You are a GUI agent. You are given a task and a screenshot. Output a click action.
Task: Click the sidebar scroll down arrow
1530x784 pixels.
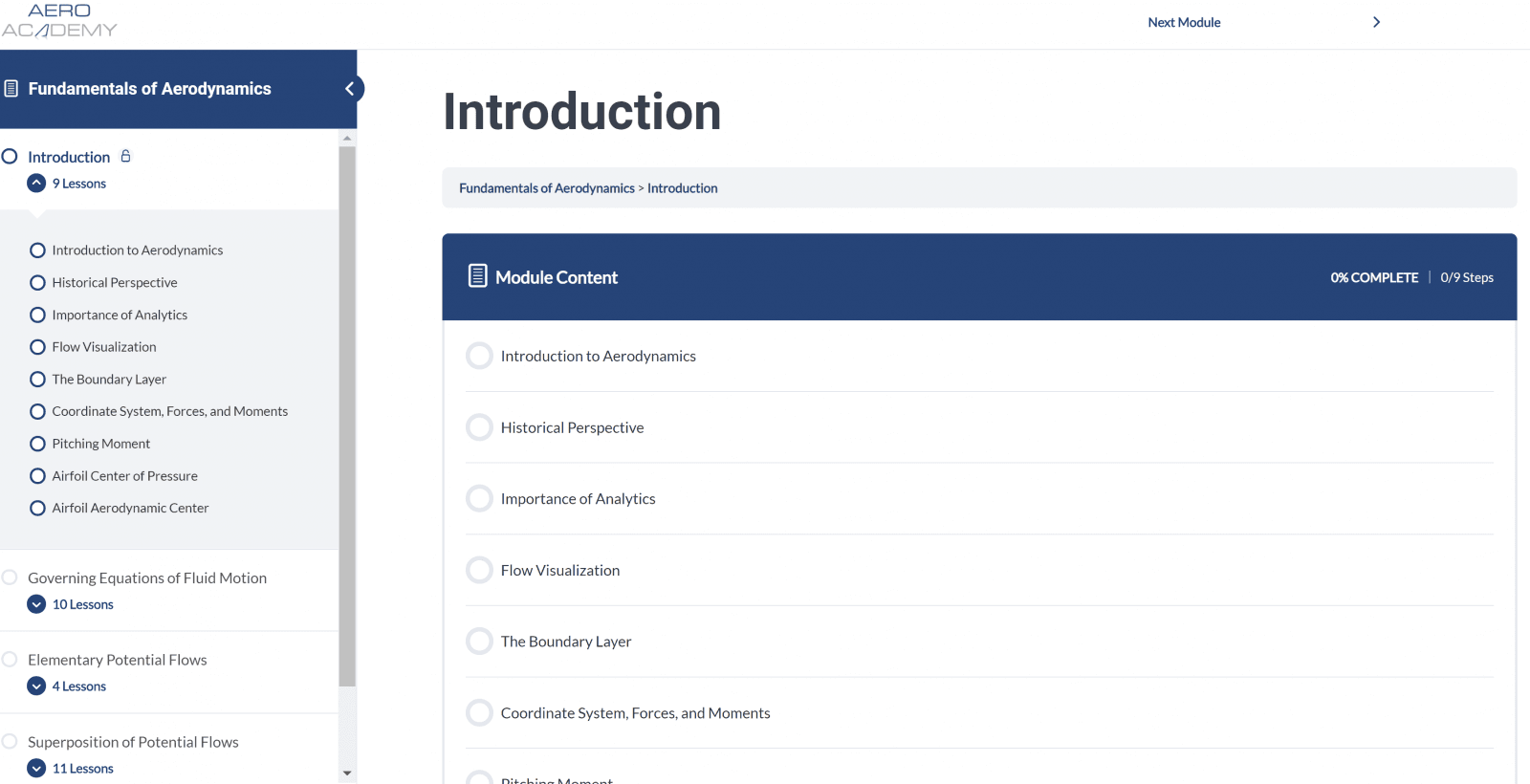(x=347, y=773)
